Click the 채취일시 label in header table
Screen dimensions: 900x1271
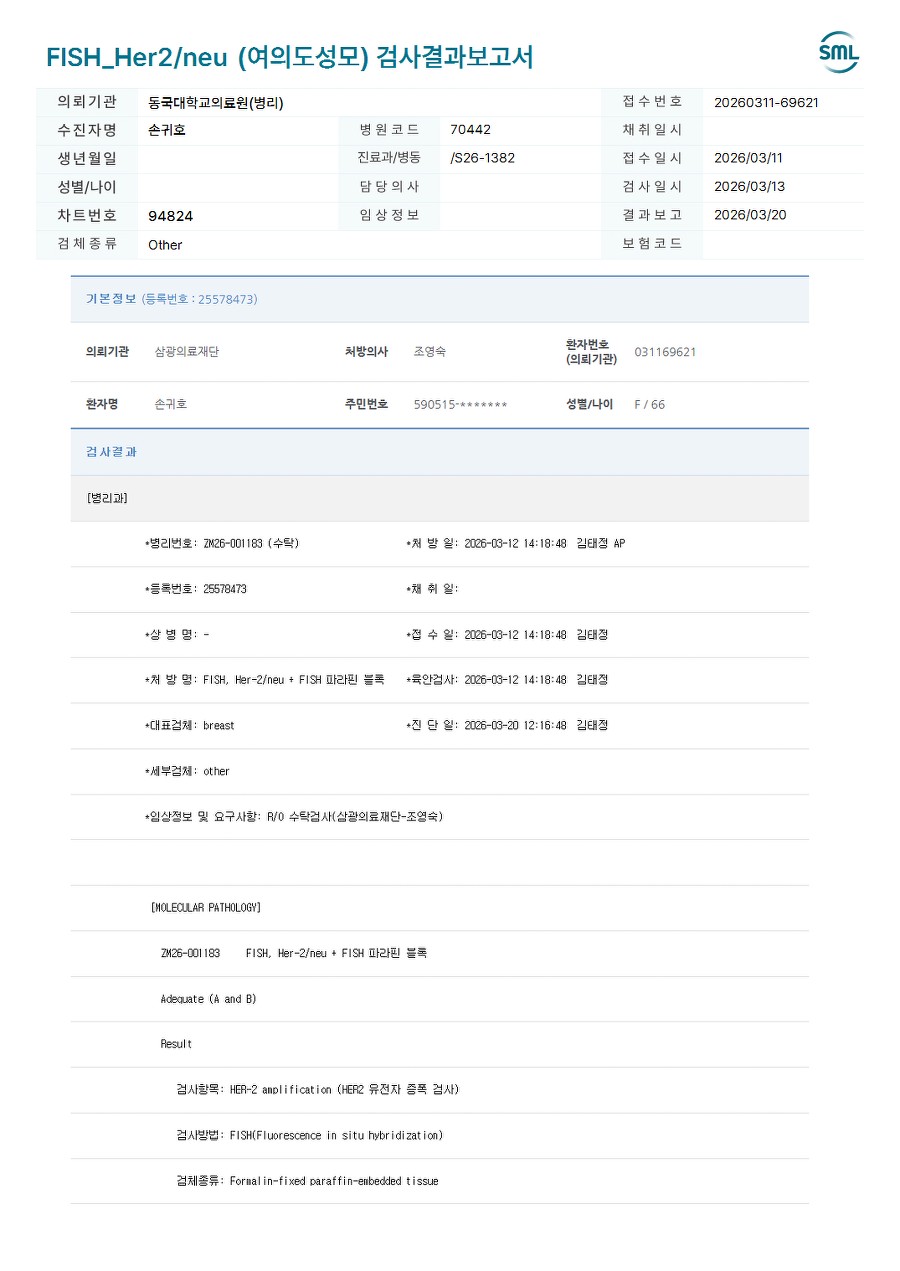pyautogui.click(x=652, y=130)
